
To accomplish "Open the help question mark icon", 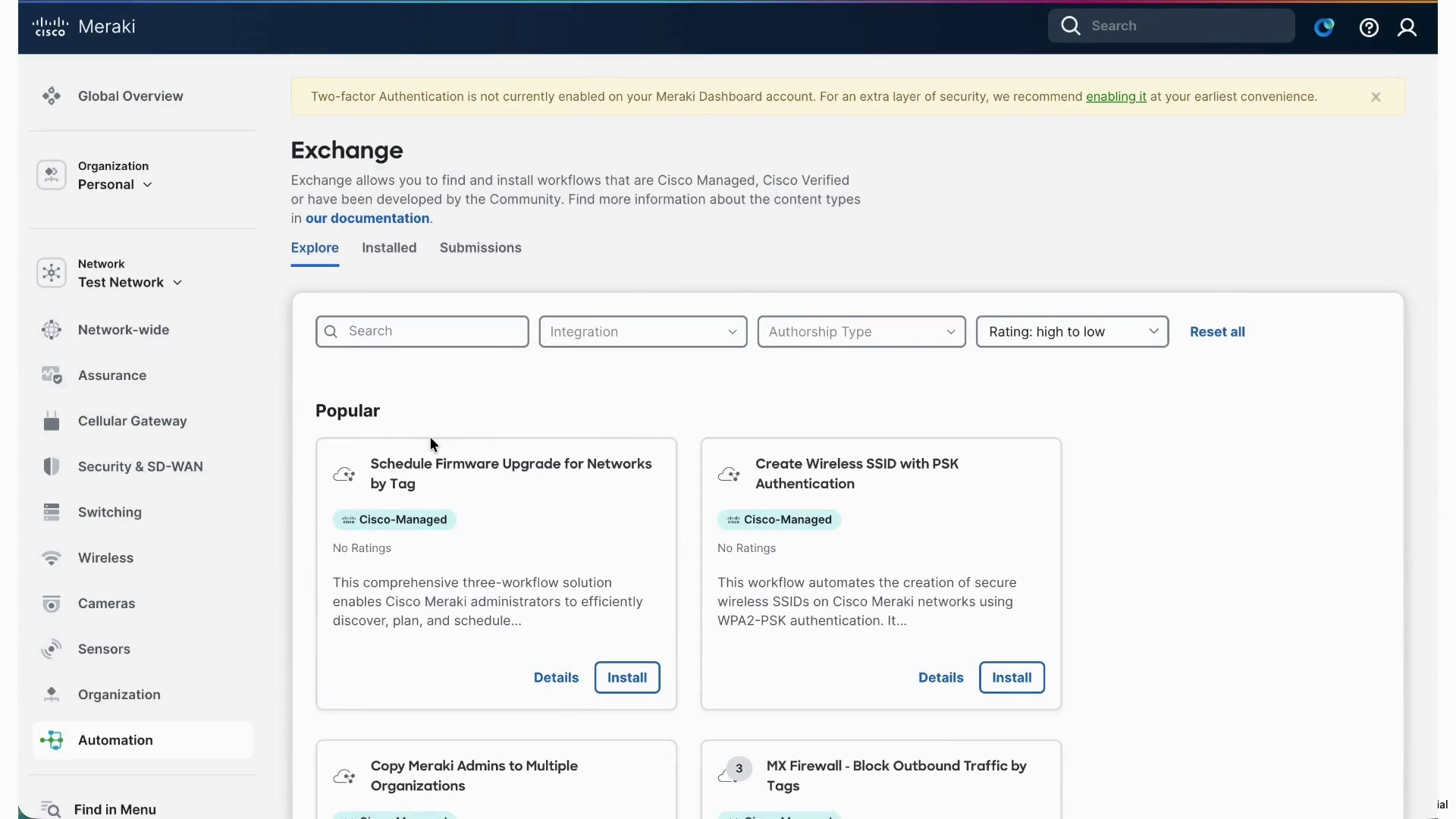I will click(1369, 27).
